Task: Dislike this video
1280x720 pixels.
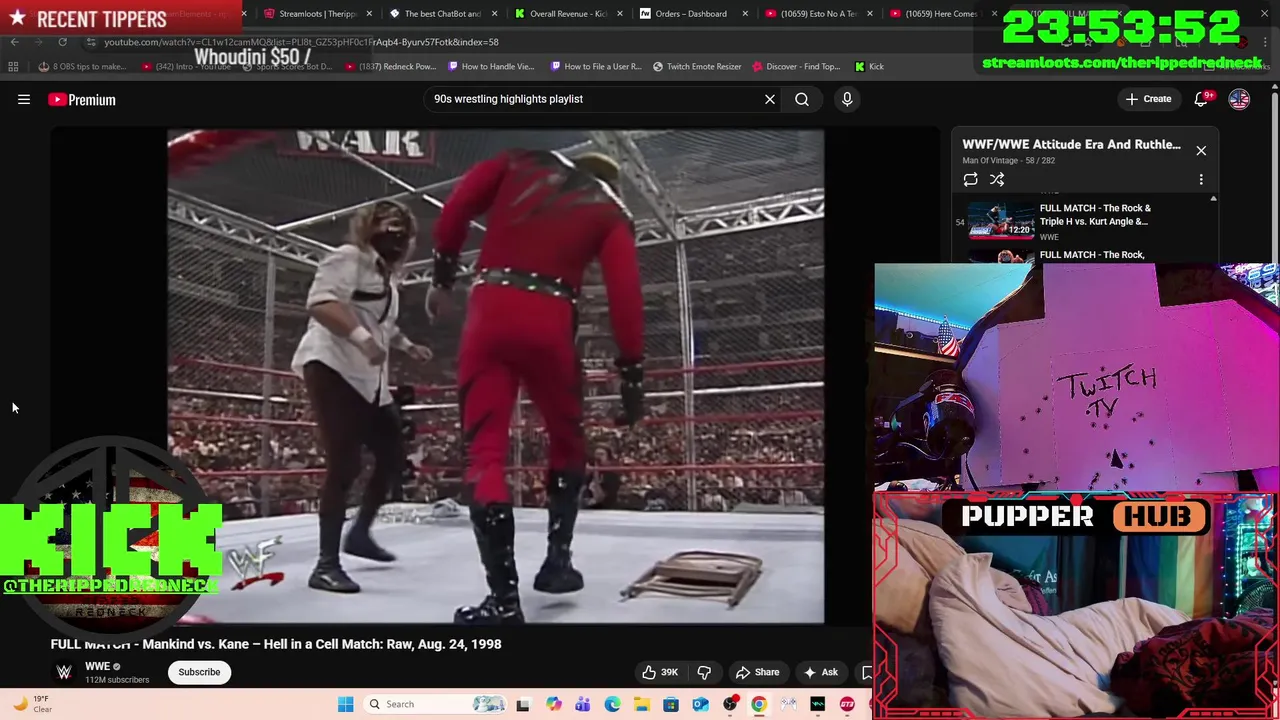Action: tap(704, 672)
